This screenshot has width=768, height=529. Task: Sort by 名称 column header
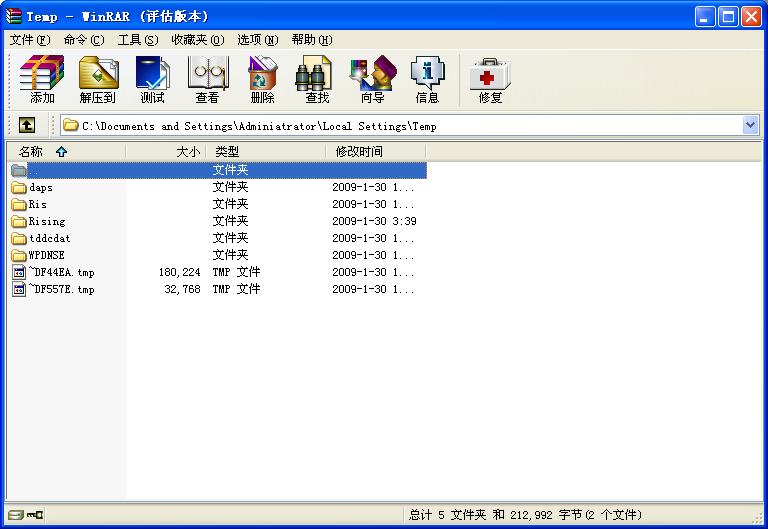pyautogui.click(x=66, y=152)
